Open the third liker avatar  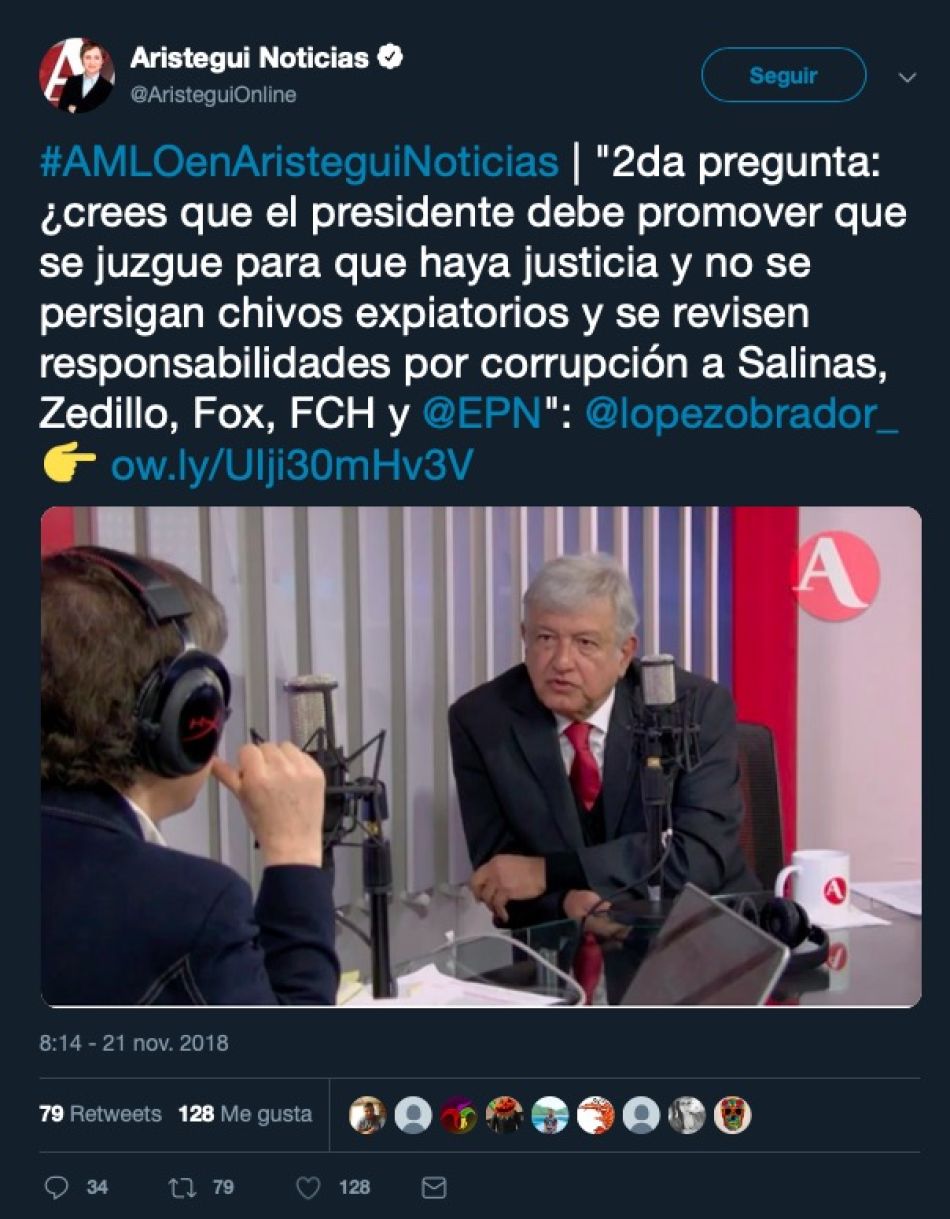[x=458, y=1114]
